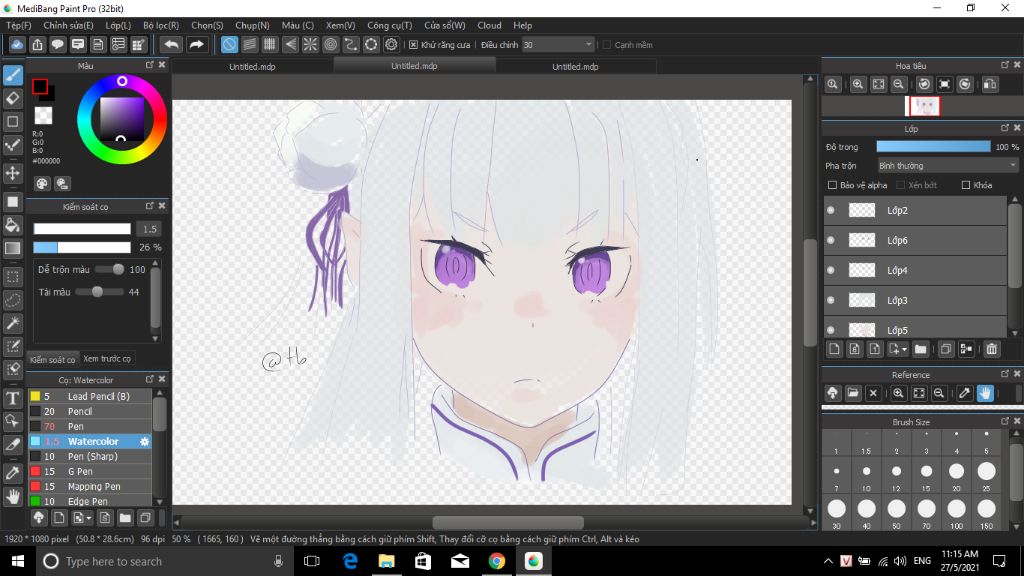Select the Lasso tool
The height and width of the screenshot is (576, 1024).
coord(12,300)
